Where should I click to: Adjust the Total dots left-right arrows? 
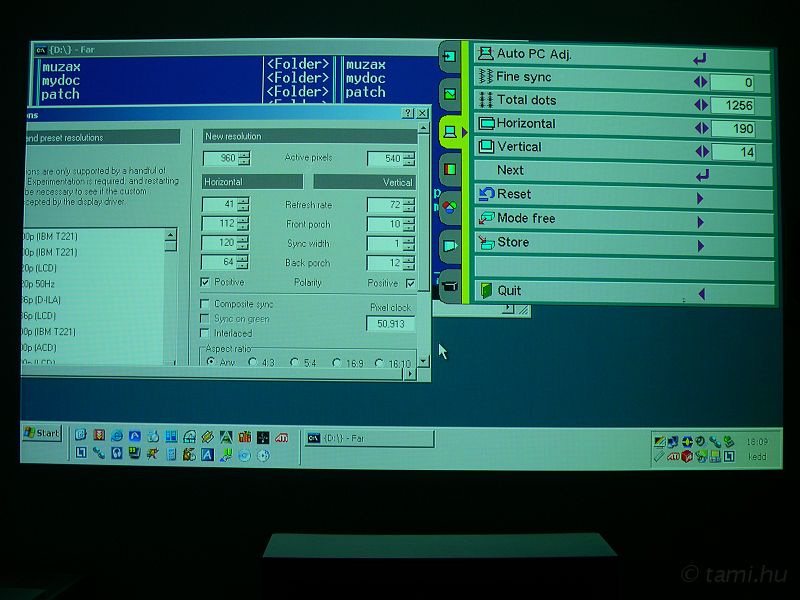tap(700, 104)
